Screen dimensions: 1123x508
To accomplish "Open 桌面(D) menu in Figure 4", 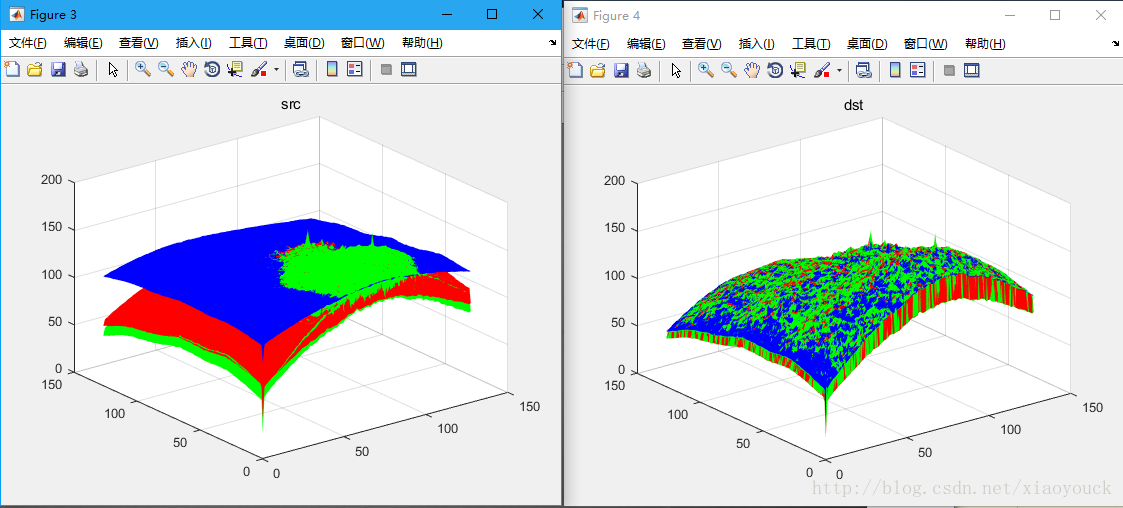I will click(x=867, y=44).
